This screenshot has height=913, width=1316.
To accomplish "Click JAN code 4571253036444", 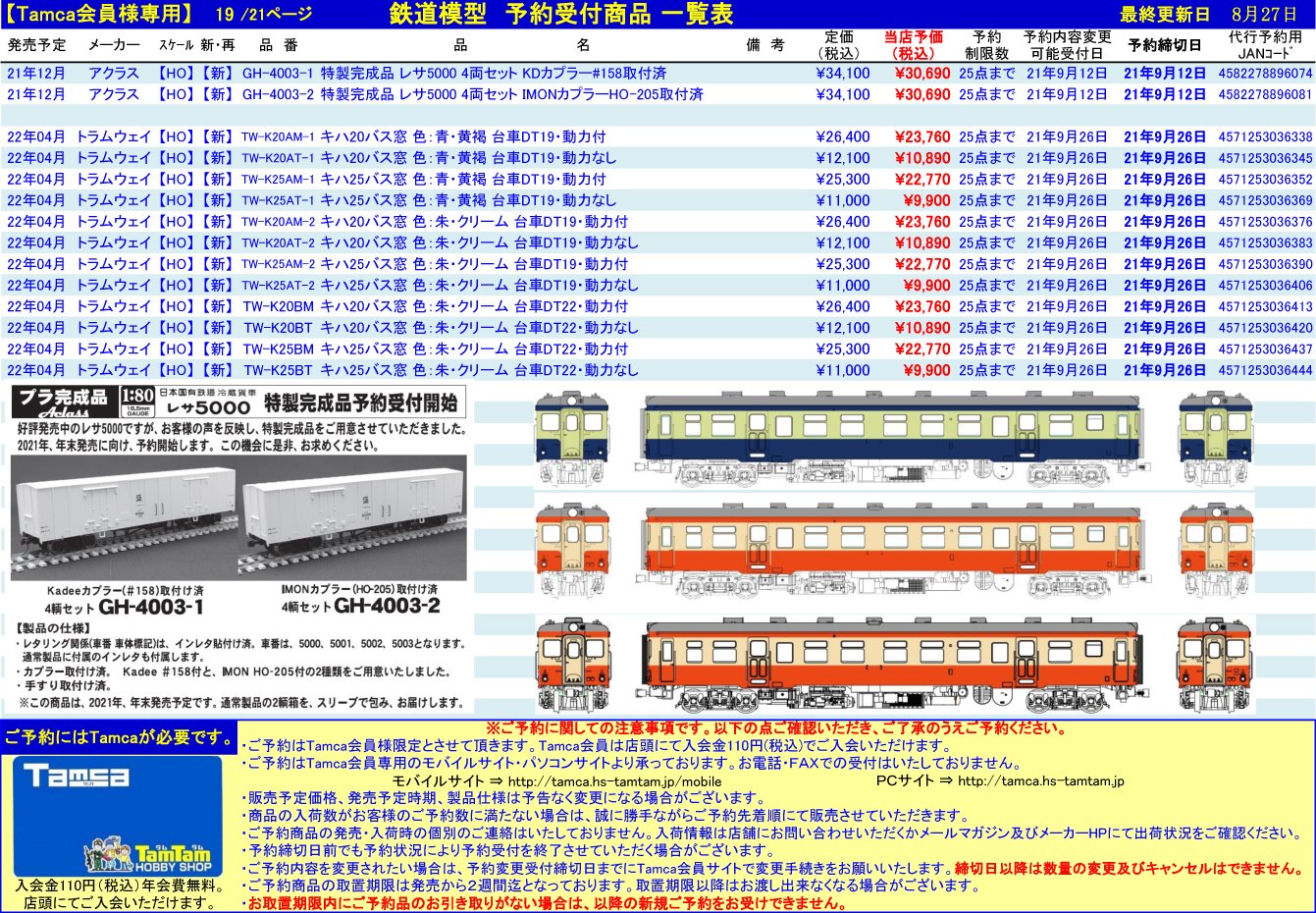I will (1265, 370).
